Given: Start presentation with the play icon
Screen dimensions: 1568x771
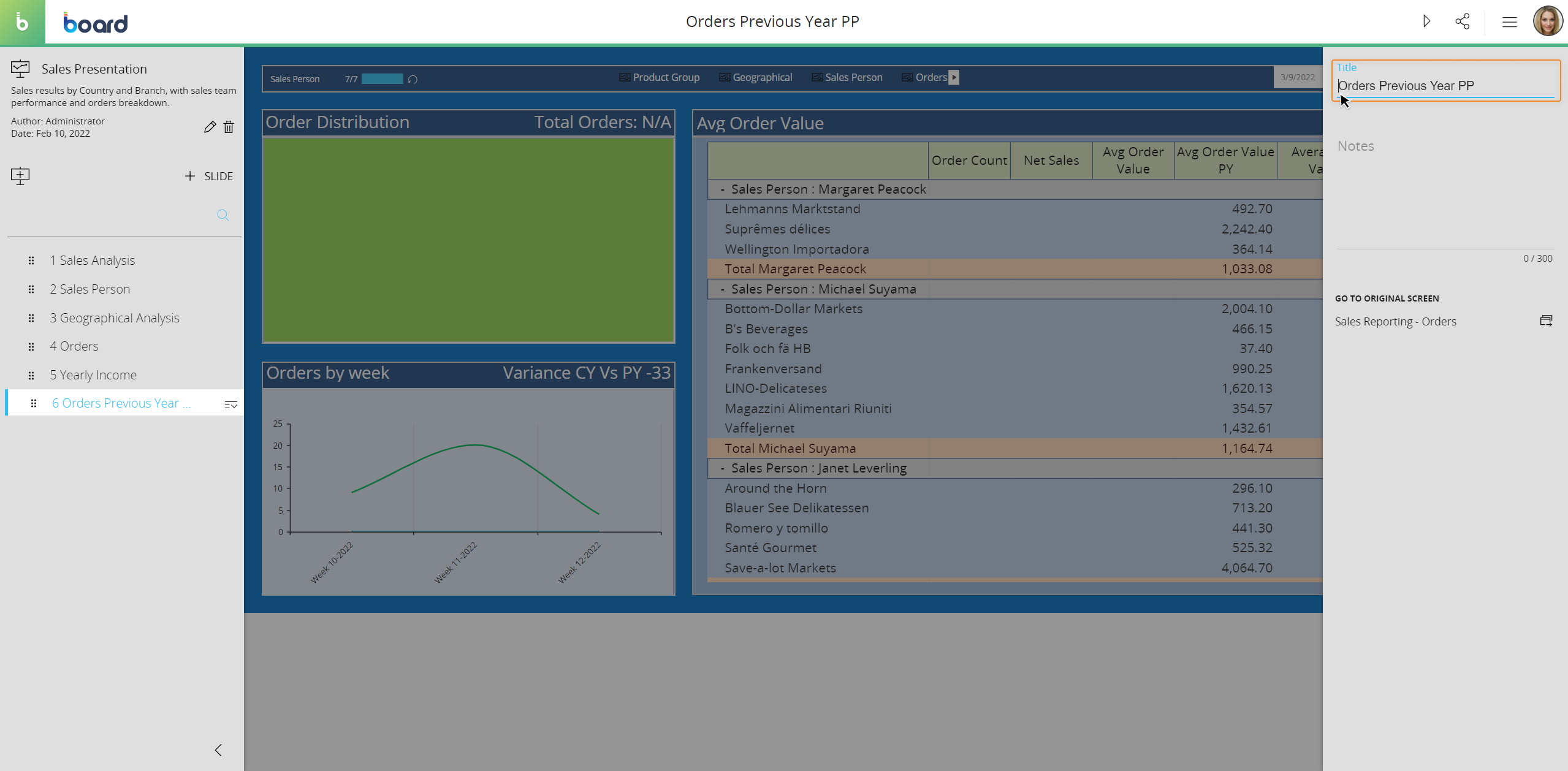Looking at the screenshot, I should 1426,21.
